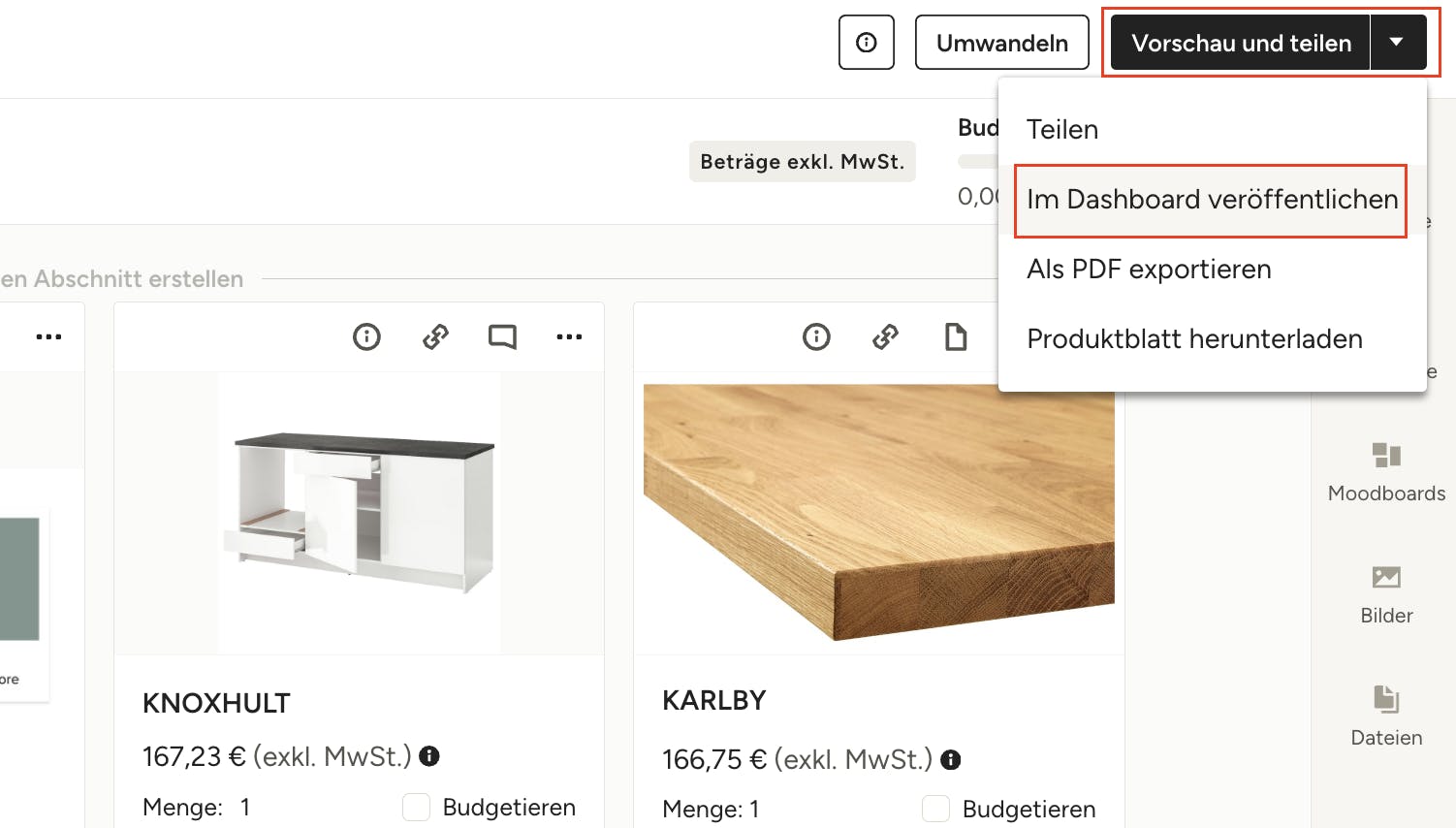Viewport: 1456px width, 828px height.
Task: Open Dateien in the side panel
Action: click(x=1386, y=717)
